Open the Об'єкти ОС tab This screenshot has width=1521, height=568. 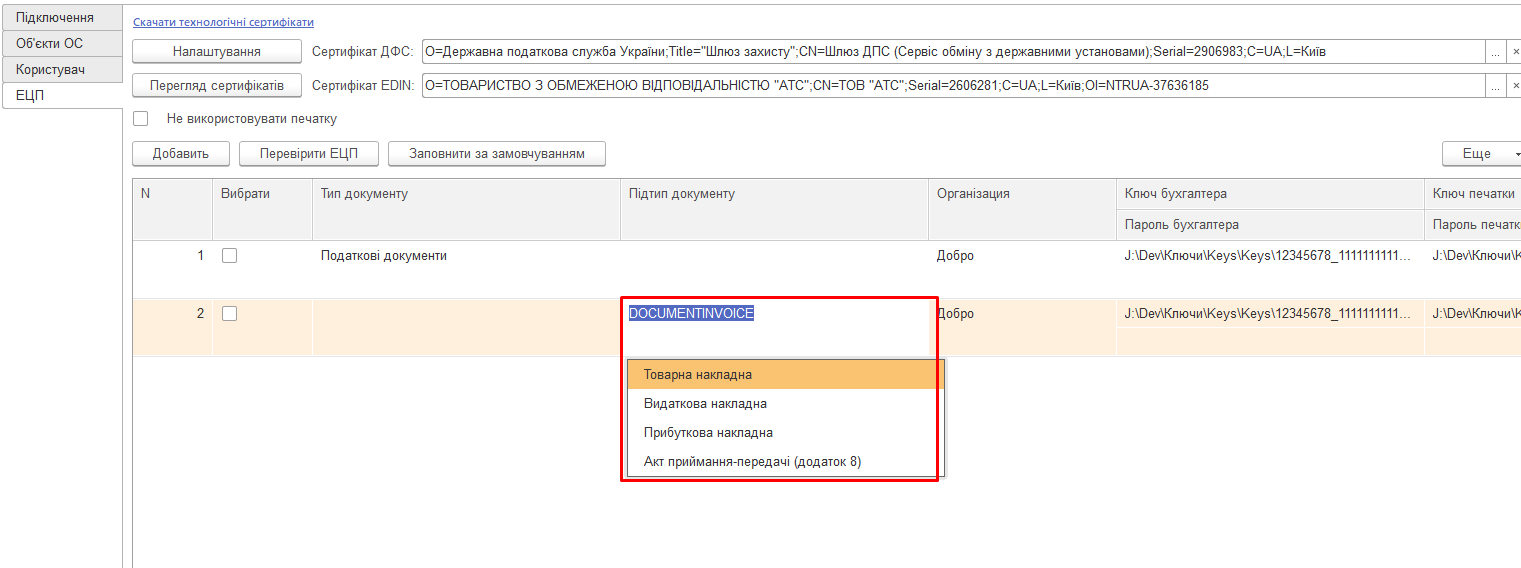pyautogui.click(x=62, y=44)
